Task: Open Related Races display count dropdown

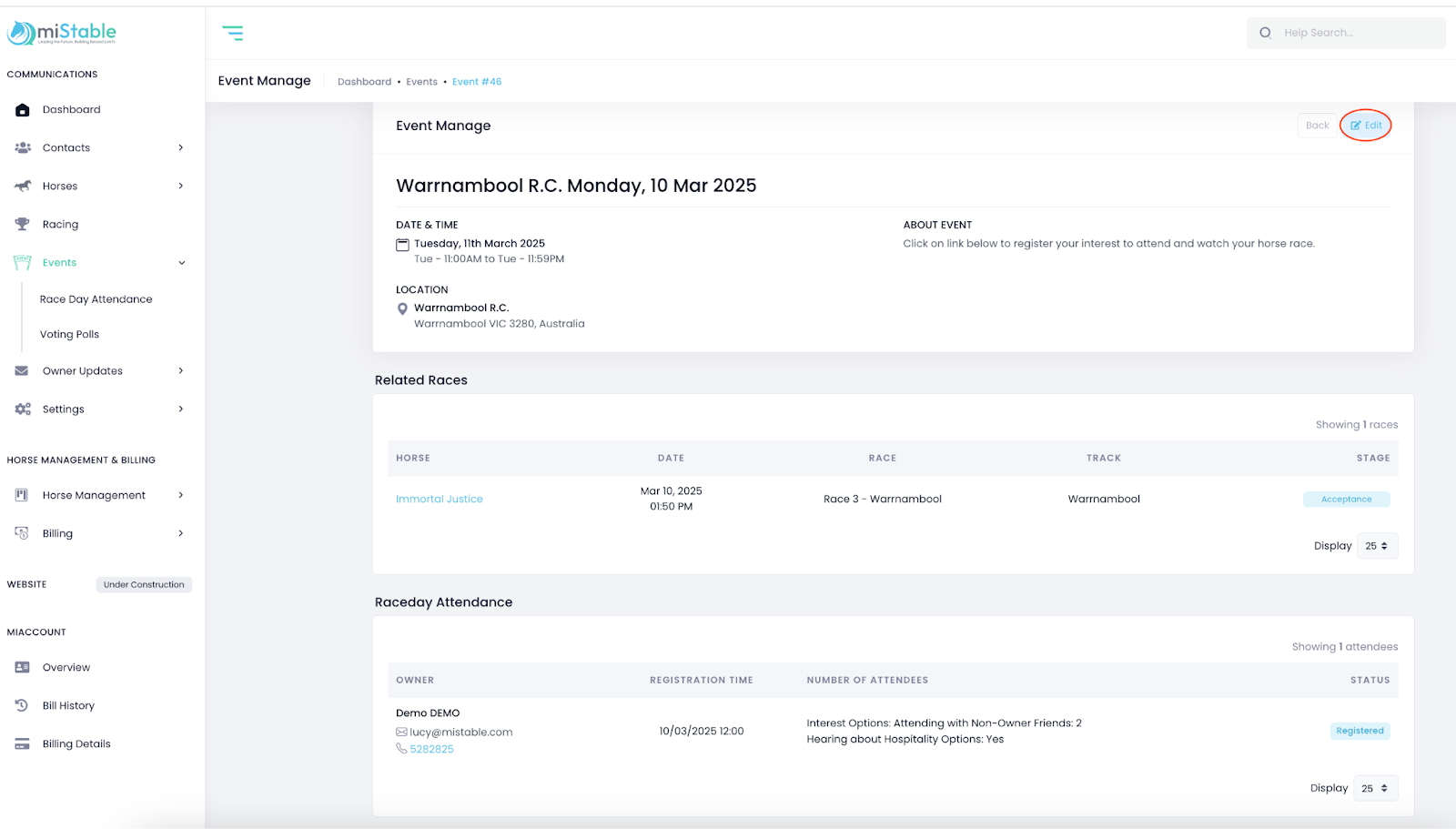Action: click(1377, 546)
